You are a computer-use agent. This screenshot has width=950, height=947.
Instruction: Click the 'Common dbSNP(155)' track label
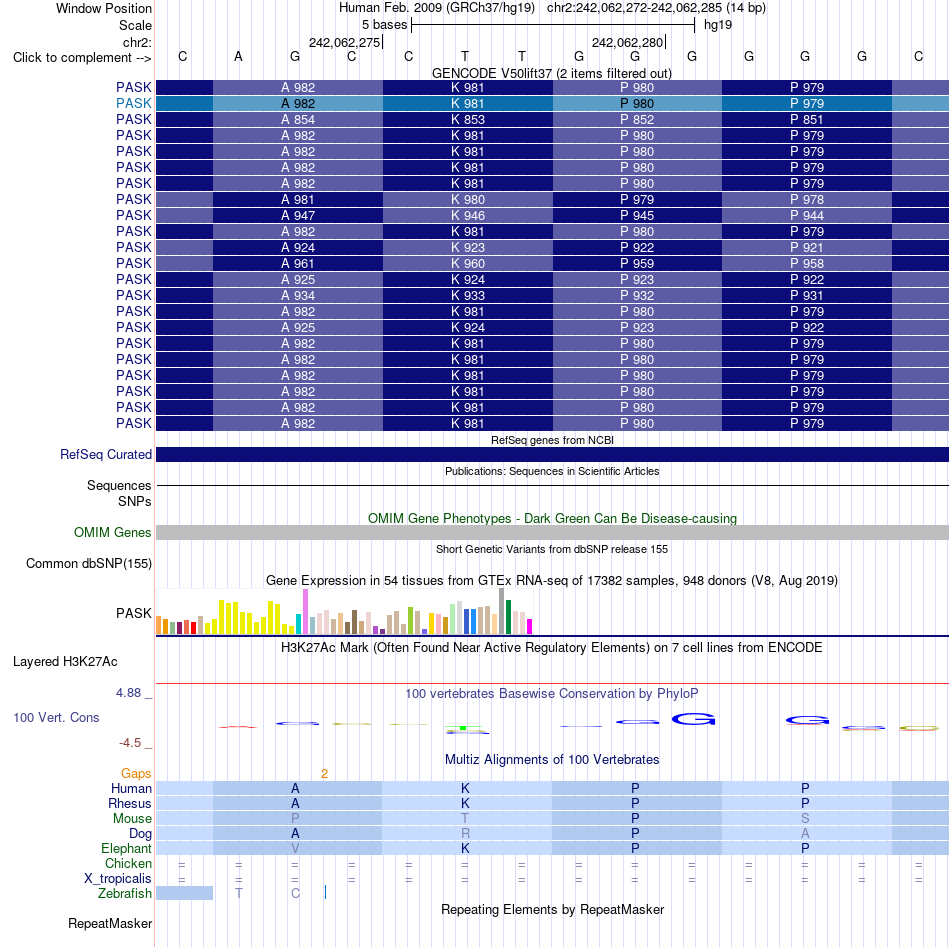click(89, 563)
